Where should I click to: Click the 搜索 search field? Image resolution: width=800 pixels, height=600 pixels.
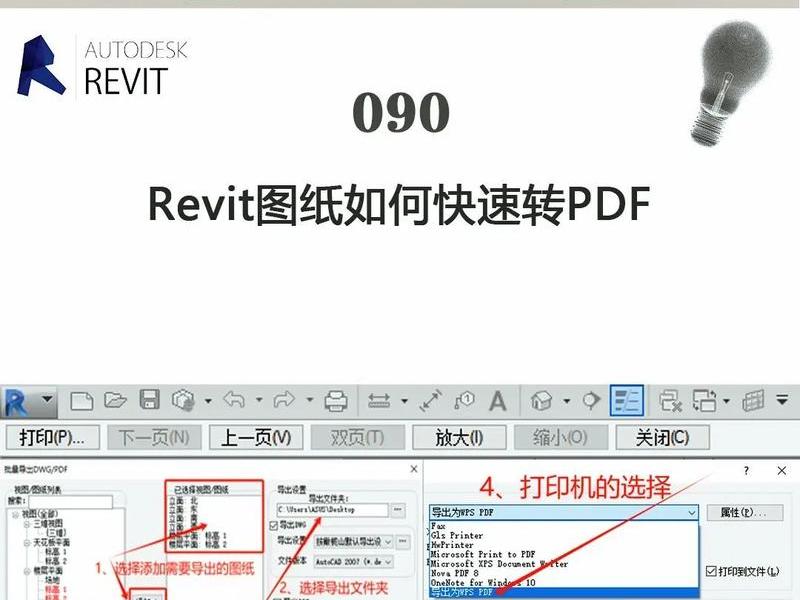click(x=70, y=502)
